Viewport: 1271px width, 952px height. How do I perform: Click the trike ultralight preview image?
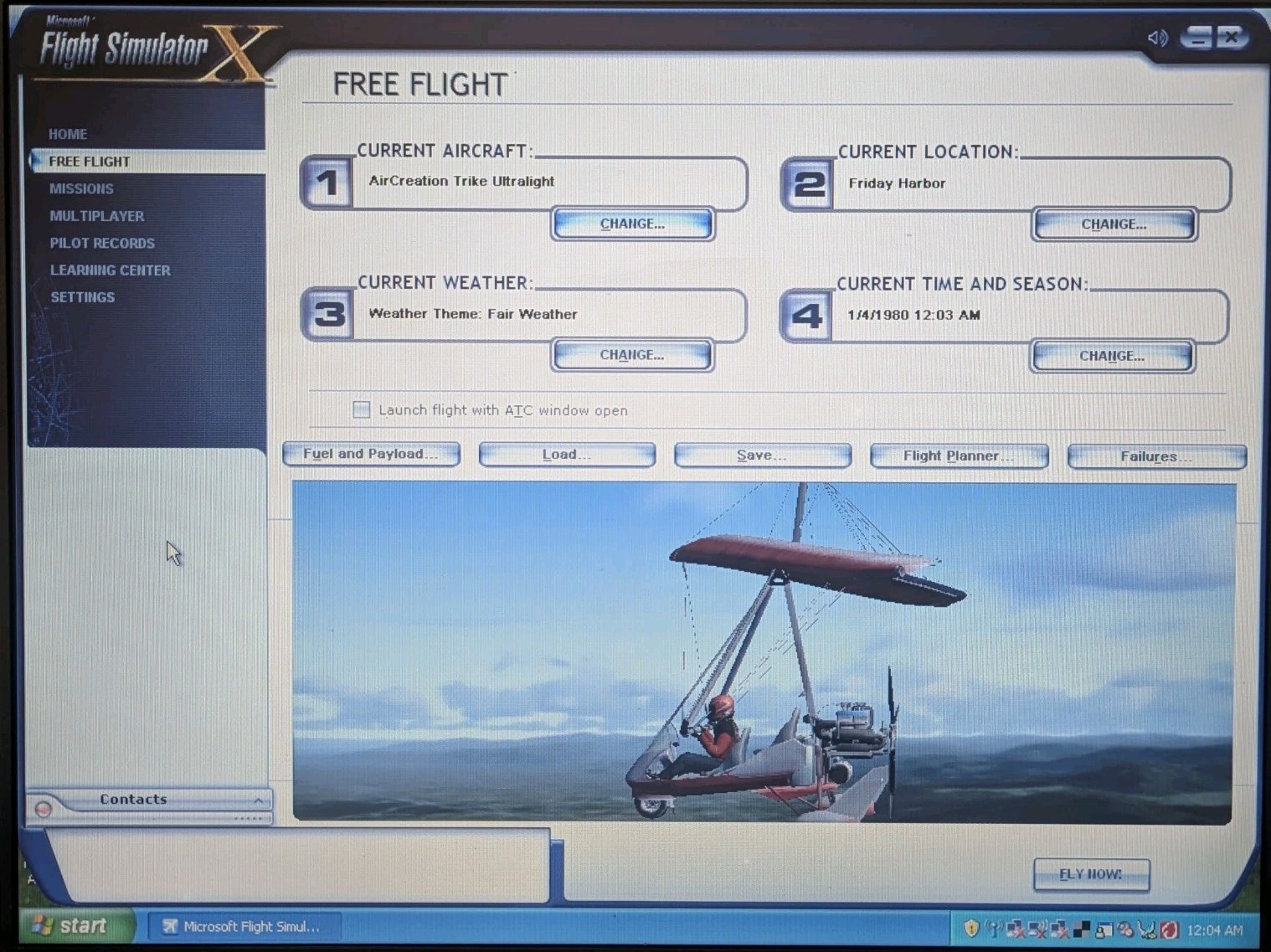click(x=762, y=653)
